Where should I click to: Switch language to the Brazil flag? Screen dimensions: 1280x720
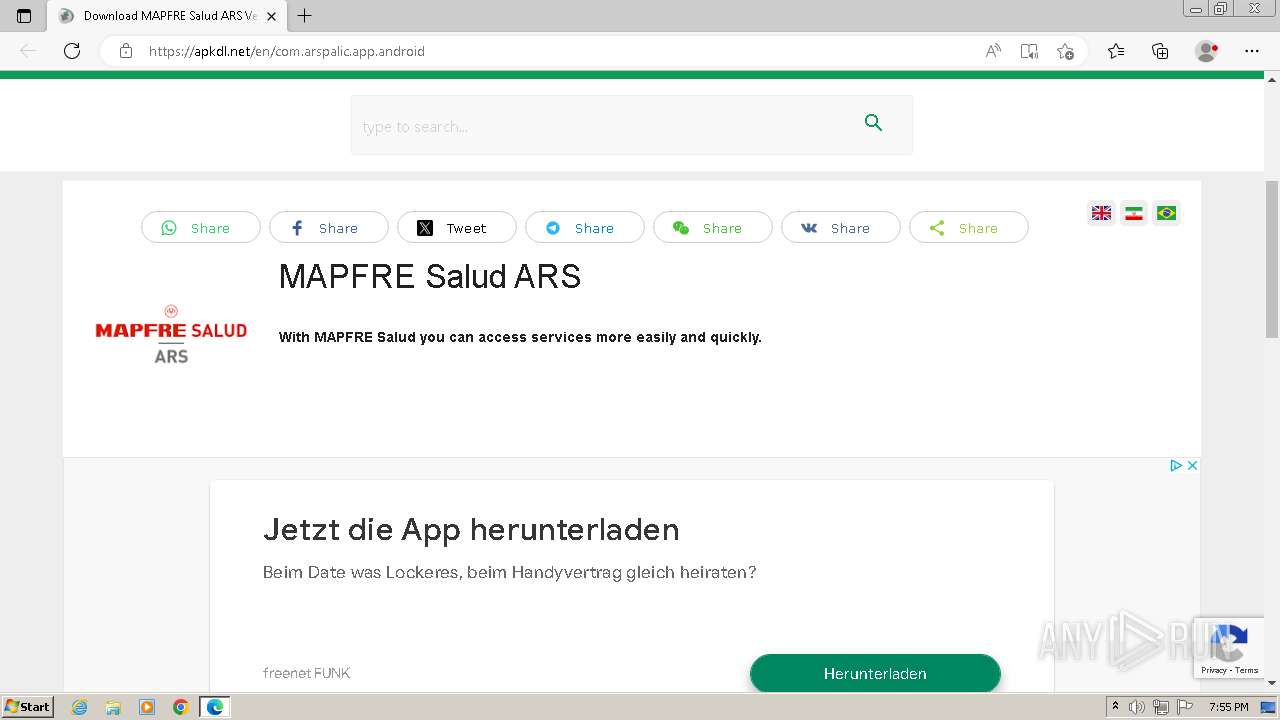tap(1166, 213)
